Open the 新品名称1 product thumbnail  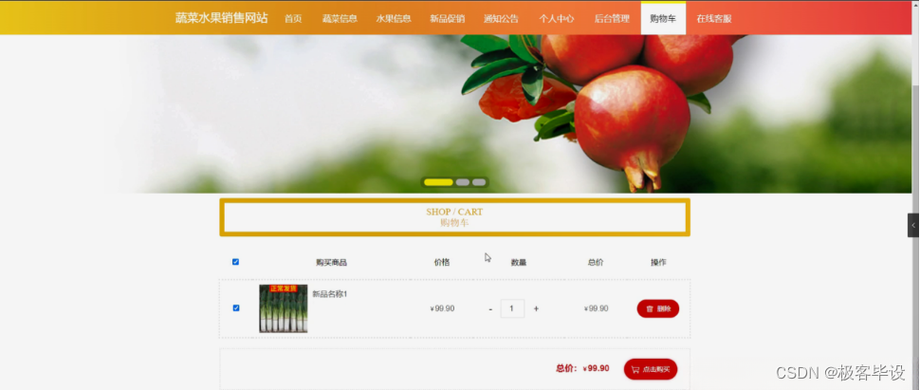[283, 308]
